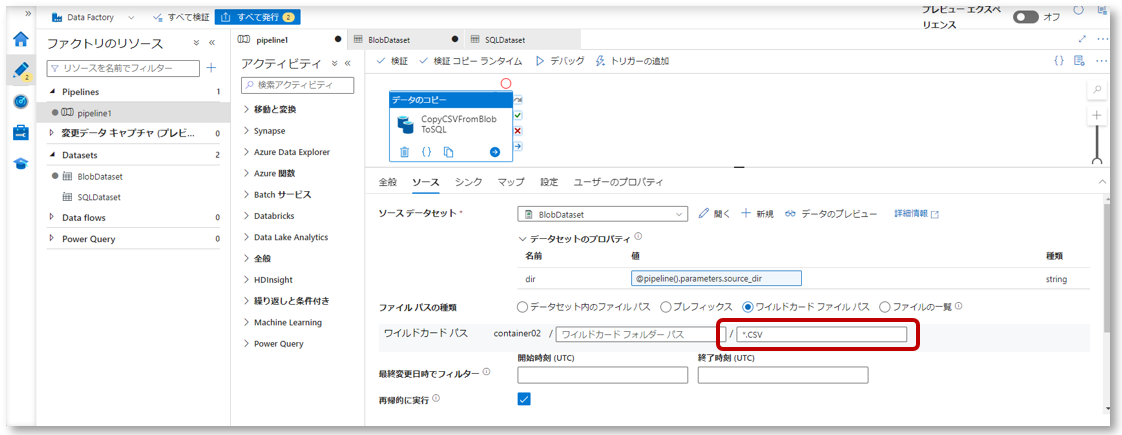Toggle the preview experience switch
Screen dimensions: 1122x435
pyautogui.click(x=1025, y=17)
